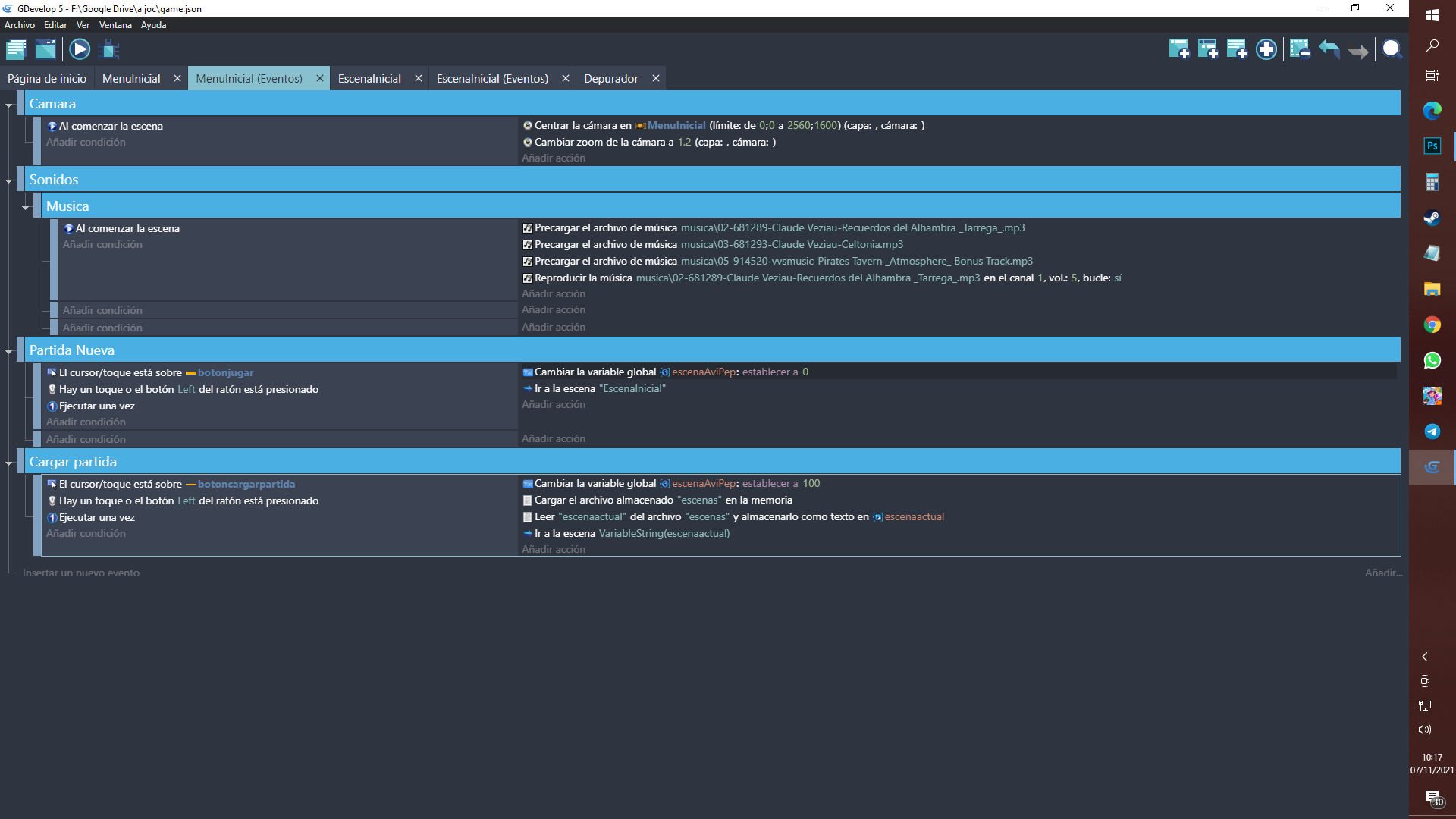Click the add new event icon
Screen dimensions: 1456x819
click(1178, 50)
